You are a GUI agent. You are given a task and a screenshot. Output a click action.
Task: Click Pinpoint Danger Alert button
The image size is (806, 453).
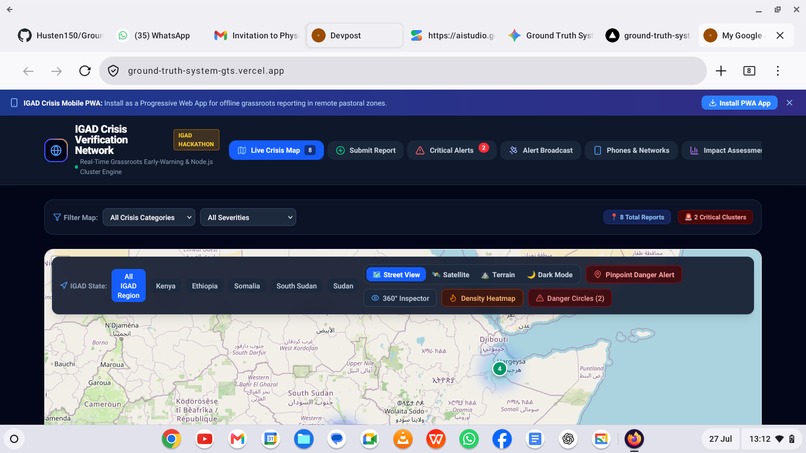[x=634, y=275]
